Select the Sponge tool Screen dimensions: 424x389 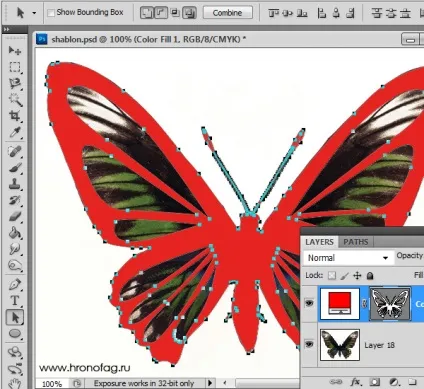[x=14, y=265]
